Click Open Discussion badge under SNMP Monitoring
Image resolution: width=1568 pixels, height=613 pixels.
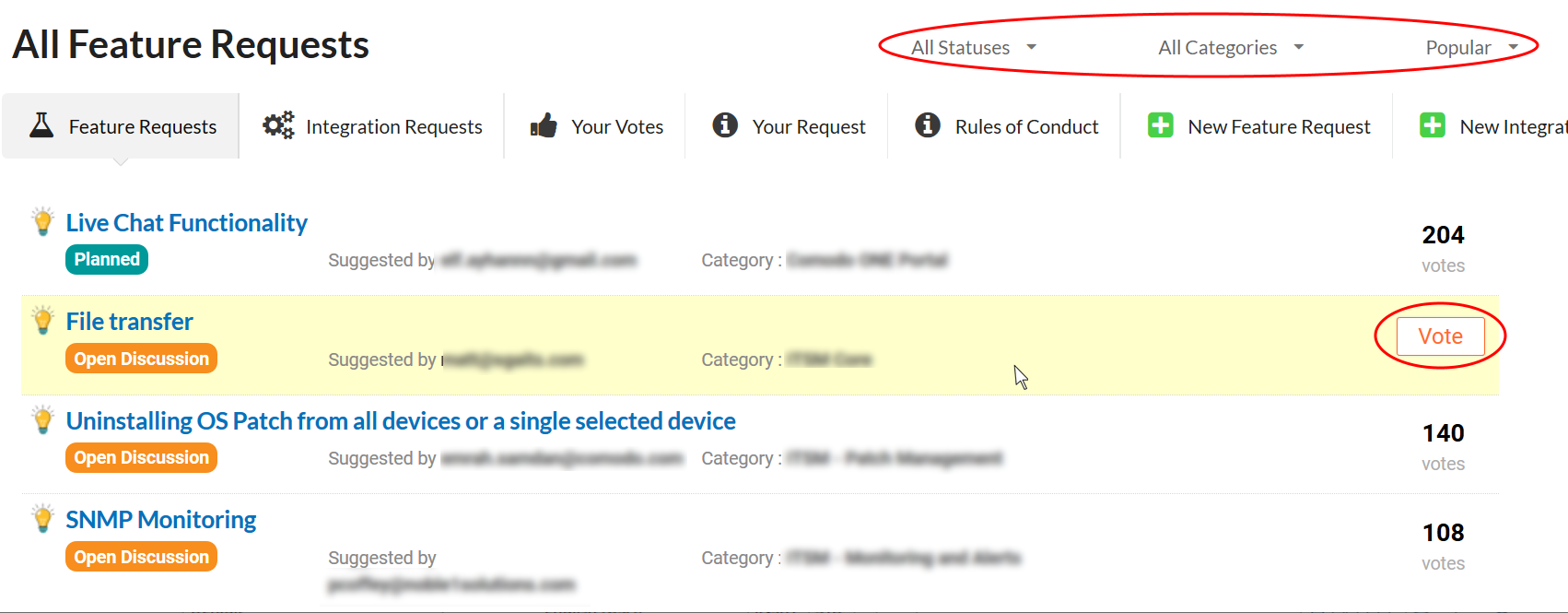click(x=141, y=557)
